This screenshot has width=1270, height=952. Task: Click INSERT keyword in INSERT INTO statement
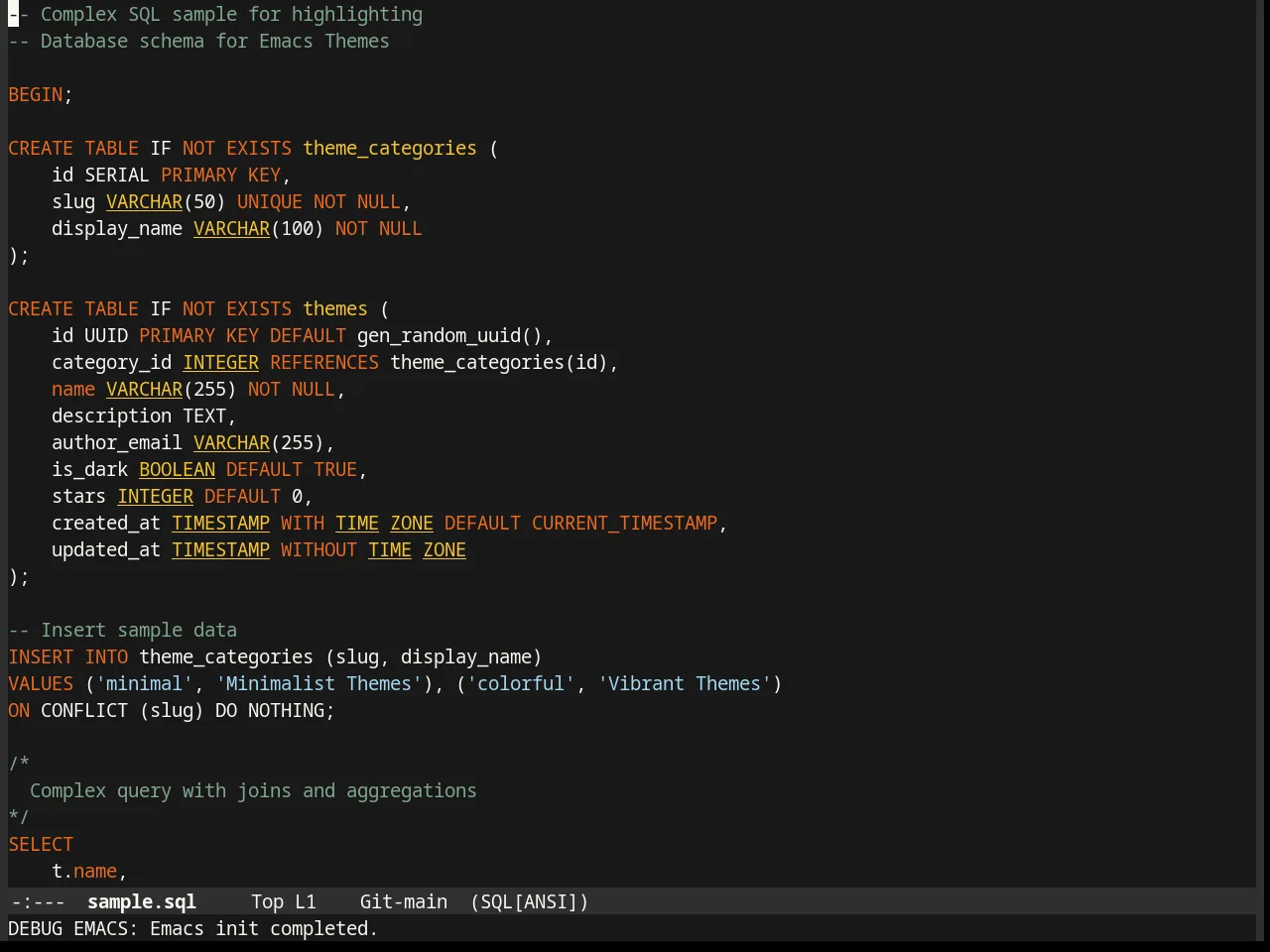click(41, 656)
